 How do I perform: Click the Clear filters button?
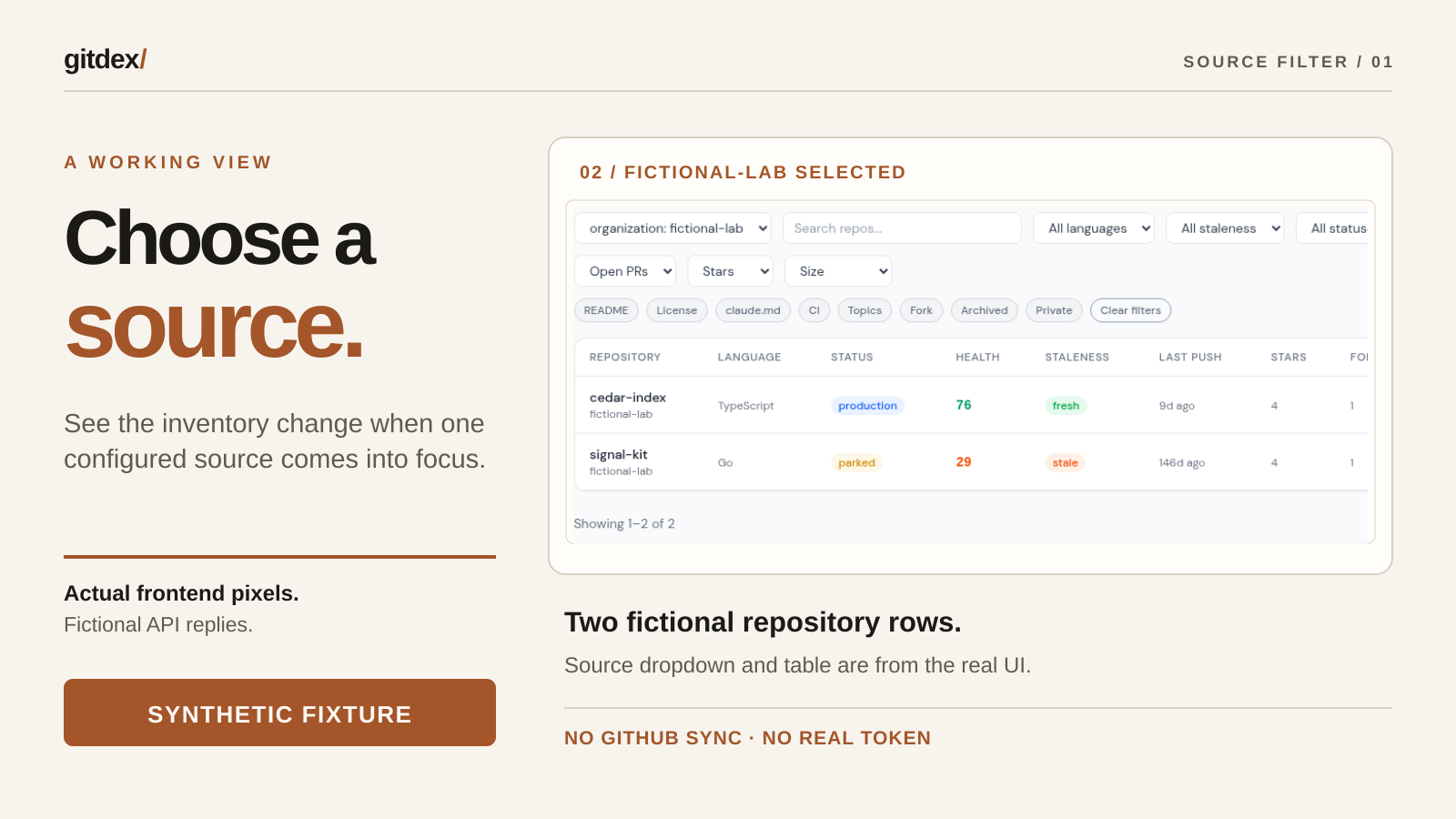click(x=1130, y=310)
